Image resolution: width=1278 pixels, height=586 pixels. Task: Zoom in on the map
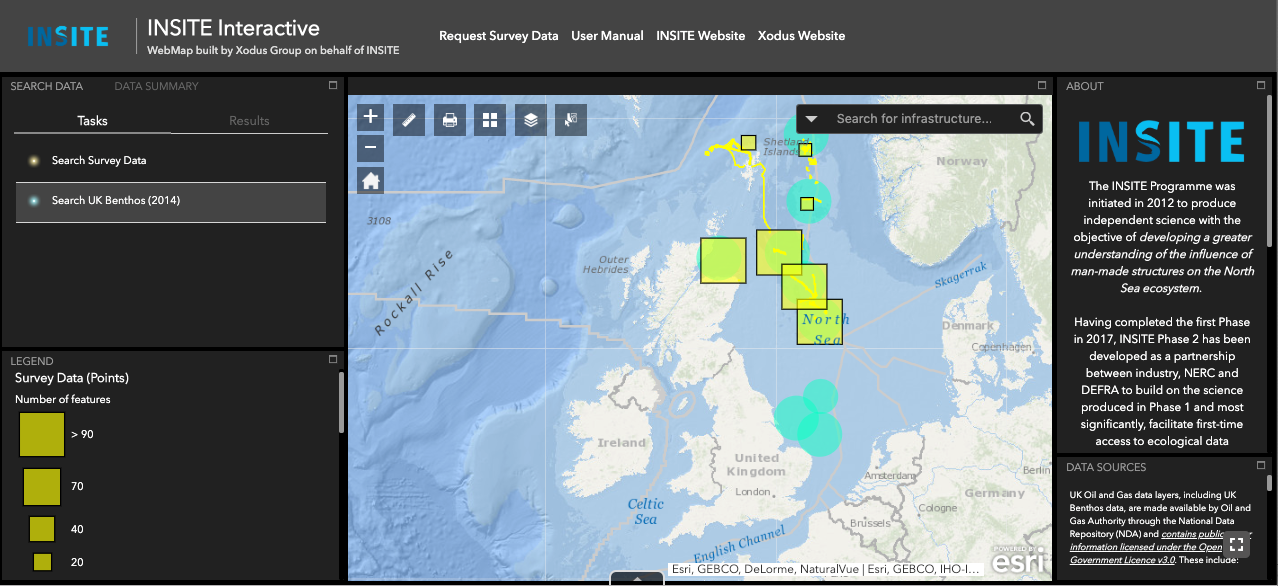pyautogui.click(x=371, y=116)
